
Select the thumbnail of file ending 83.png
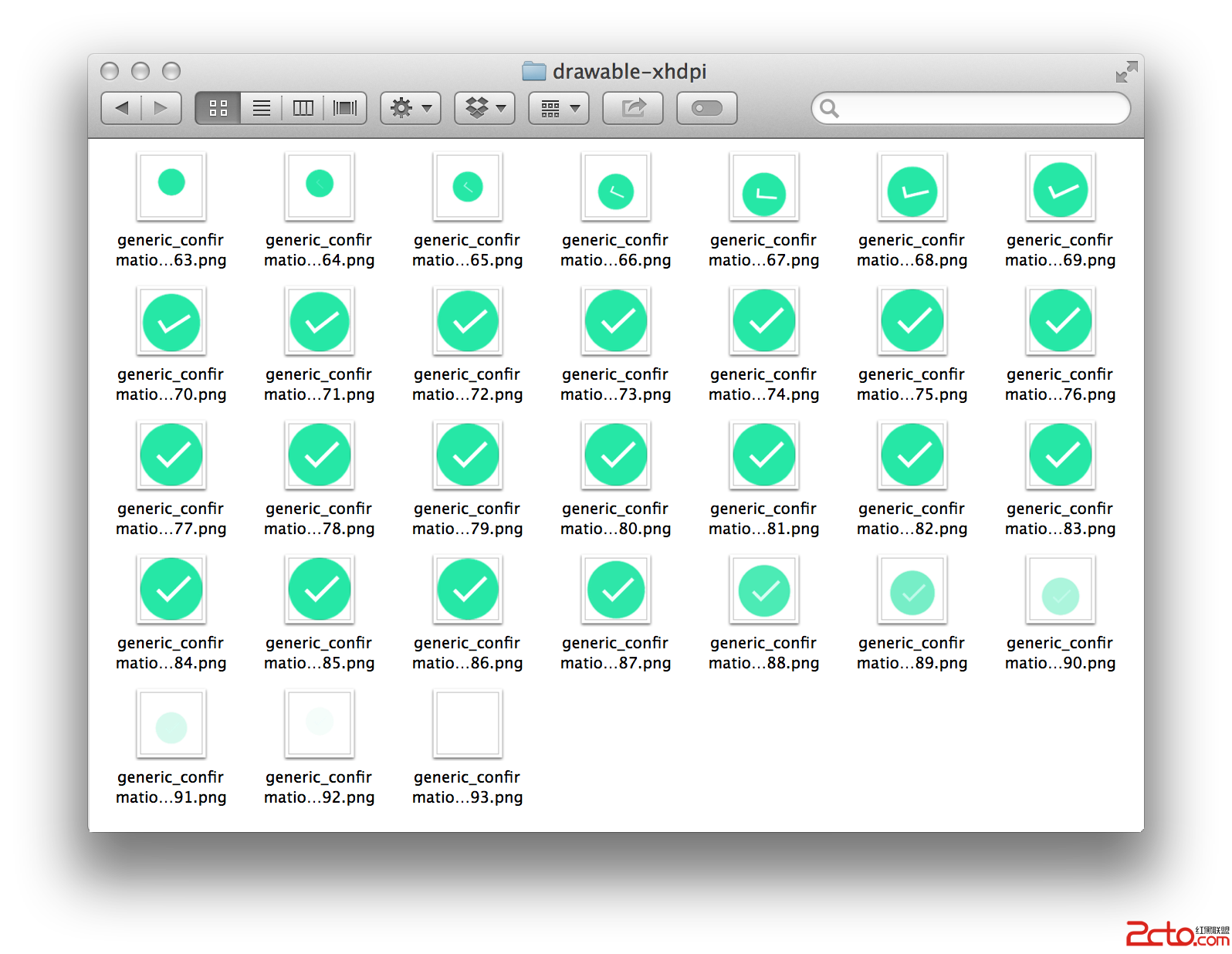(x=1061, y=455)
